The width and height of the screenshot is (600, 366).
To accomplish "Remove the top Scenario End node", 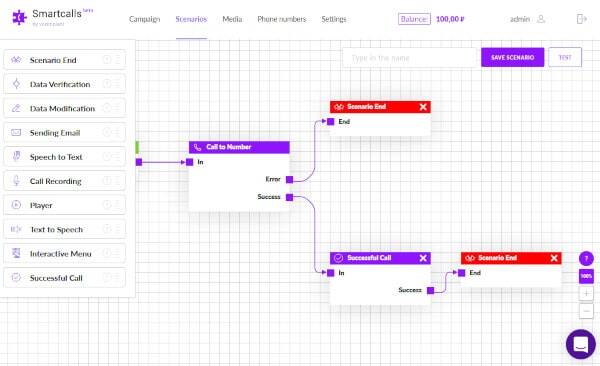I will [423, 107].
